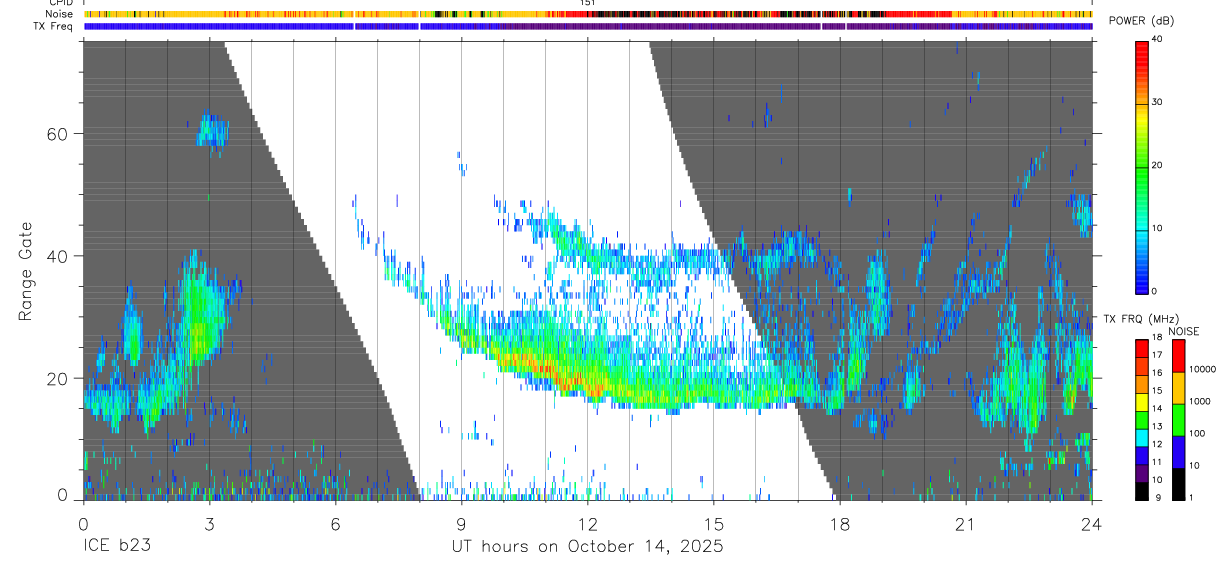Click the 40 value on POWER scale
This screenshot has height=567, width=1228.
(1157, 39)
